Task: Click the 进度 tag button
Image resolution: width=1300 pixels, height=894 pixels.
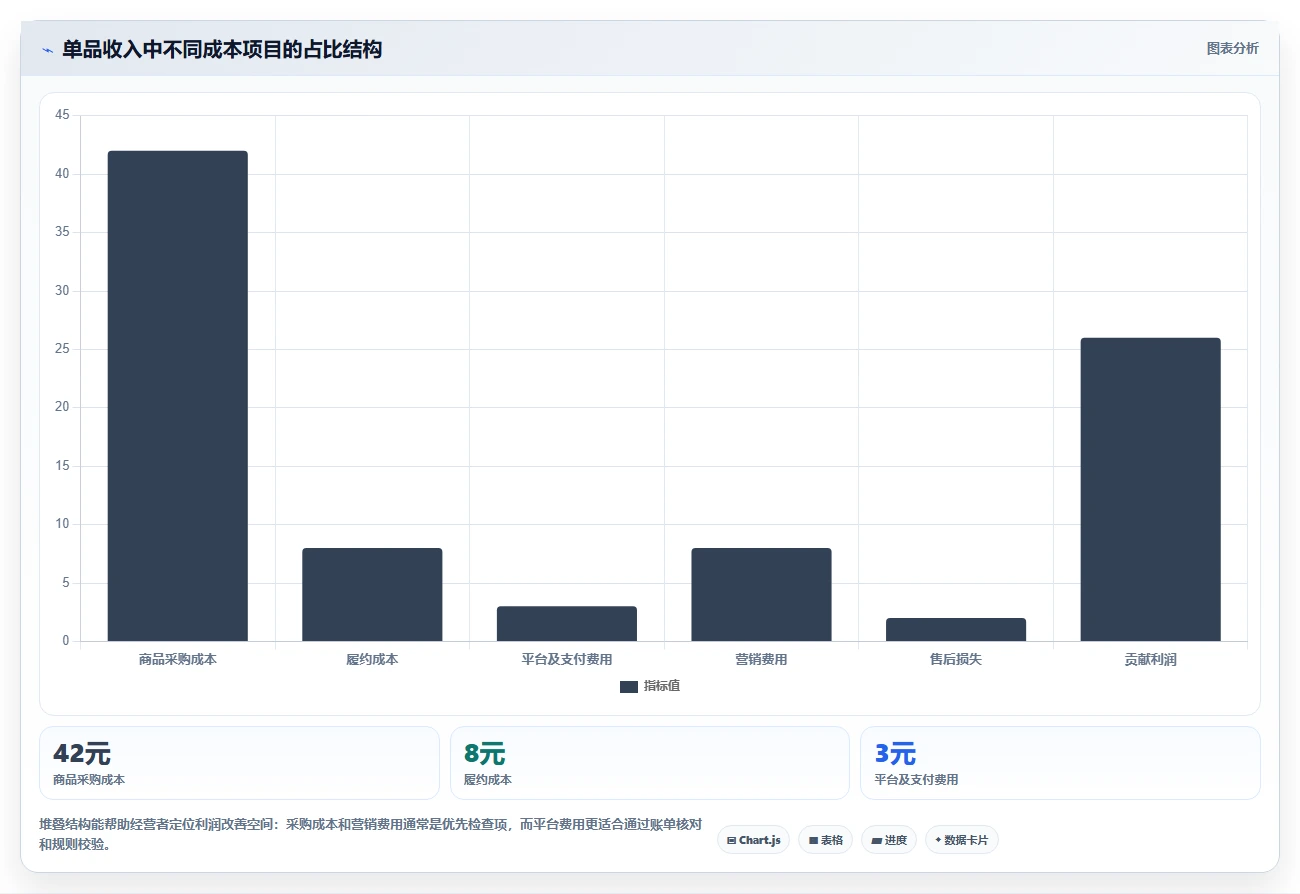Action: (889, 840)
